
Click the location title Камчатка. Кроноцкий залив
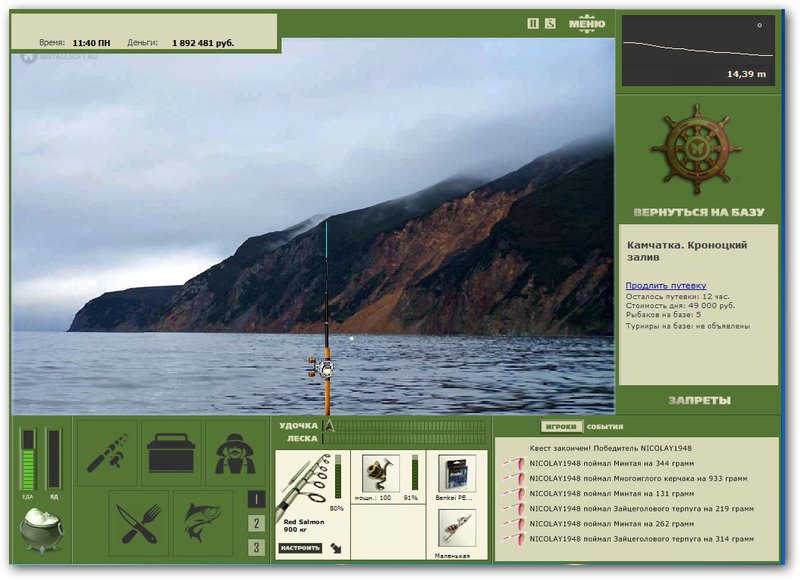click(687, 251)
